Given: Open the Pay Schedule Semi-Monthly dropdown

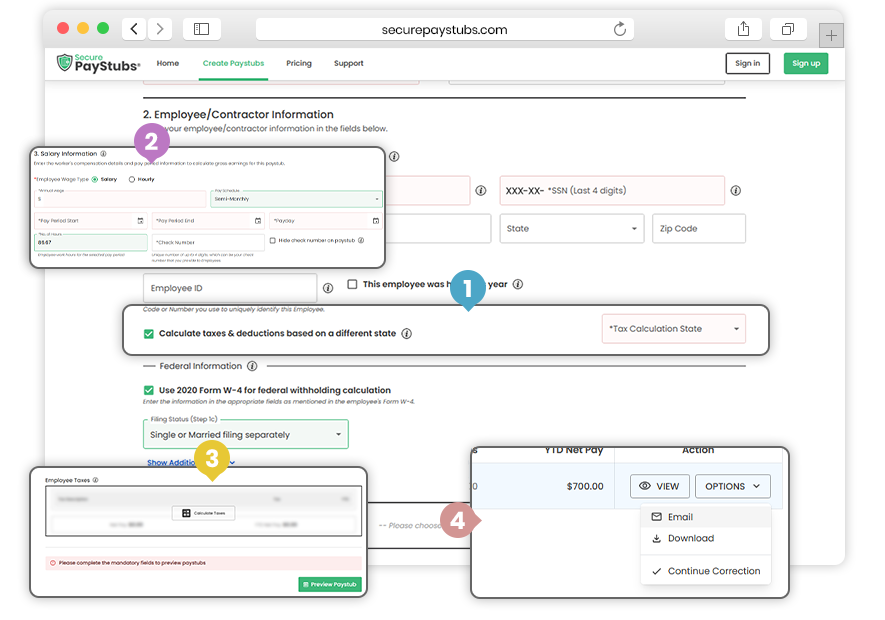Looking at the screenshot, I should (x=295, y=201).
